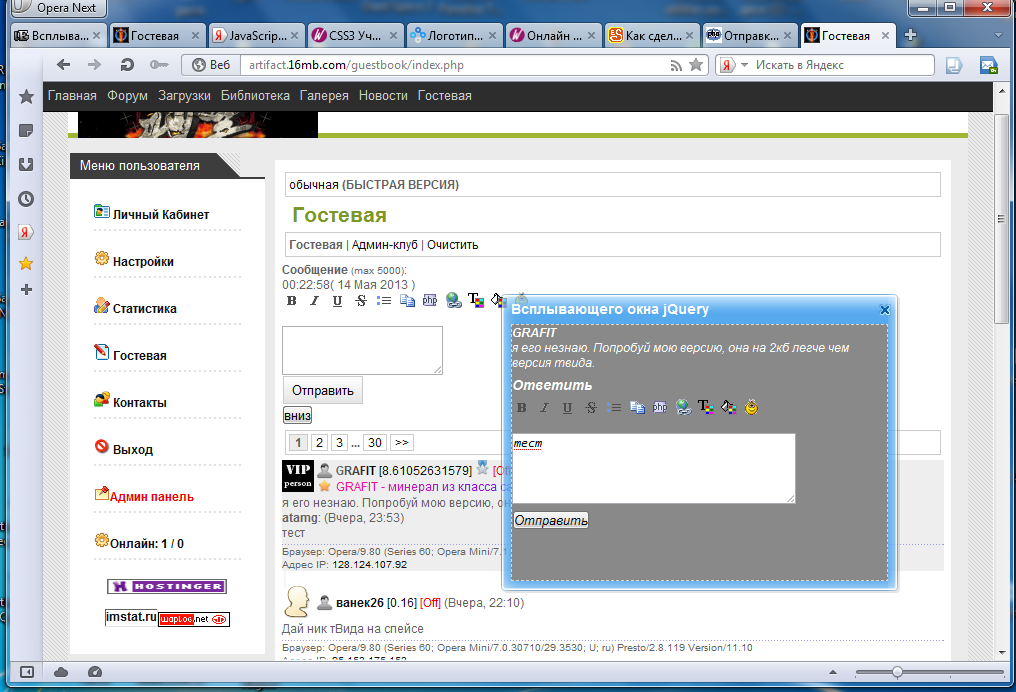Image resolution: width=1016 pixels, height=692 pixels.
Task: Apply underline in main message toolbar
Action: 337,301
